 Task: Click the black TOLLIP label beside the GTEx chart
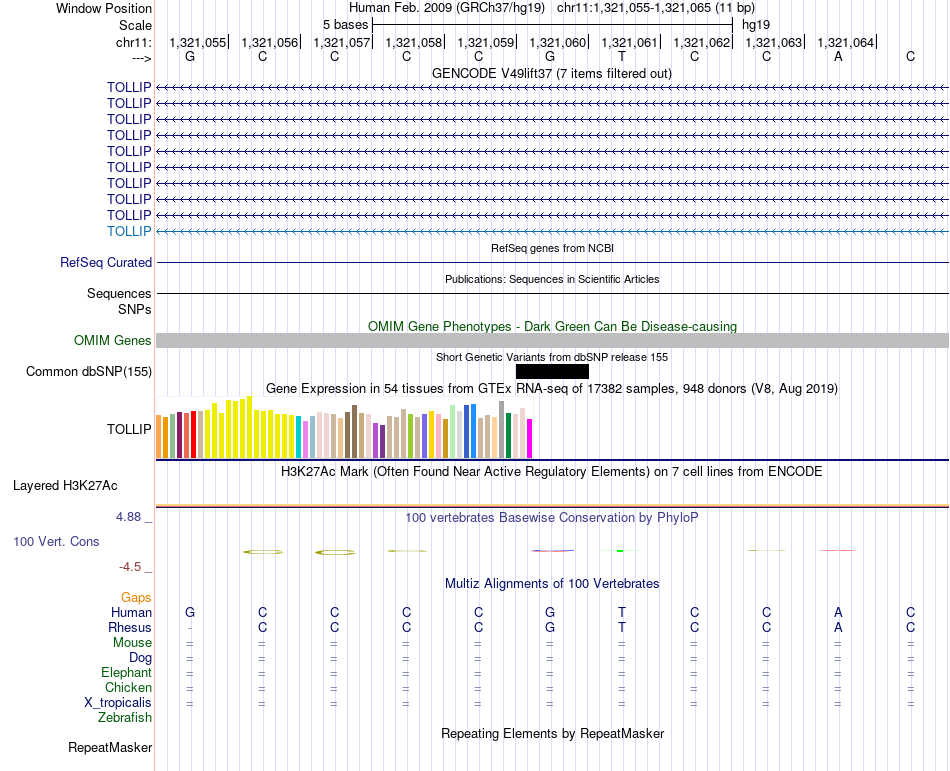coord(129,429)
